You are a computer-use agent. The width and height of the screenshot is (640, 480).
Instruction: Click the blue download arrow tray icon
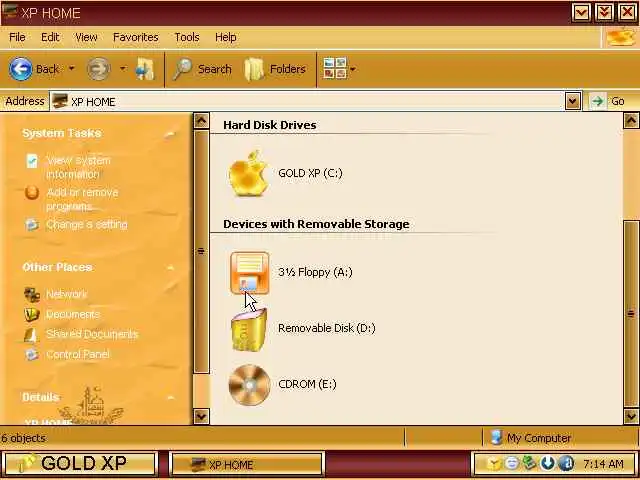(547, 463)
